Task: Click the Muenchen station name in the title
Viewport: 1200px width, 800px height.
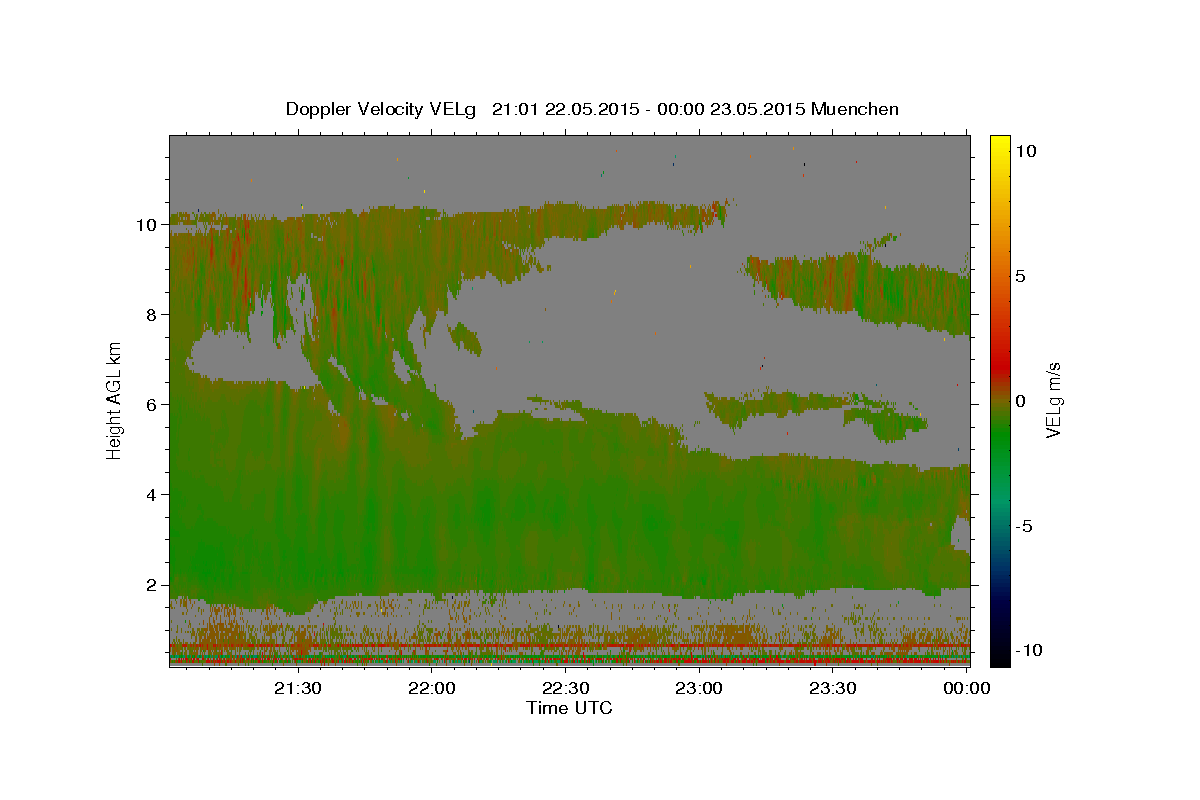Action: [855, 109]
